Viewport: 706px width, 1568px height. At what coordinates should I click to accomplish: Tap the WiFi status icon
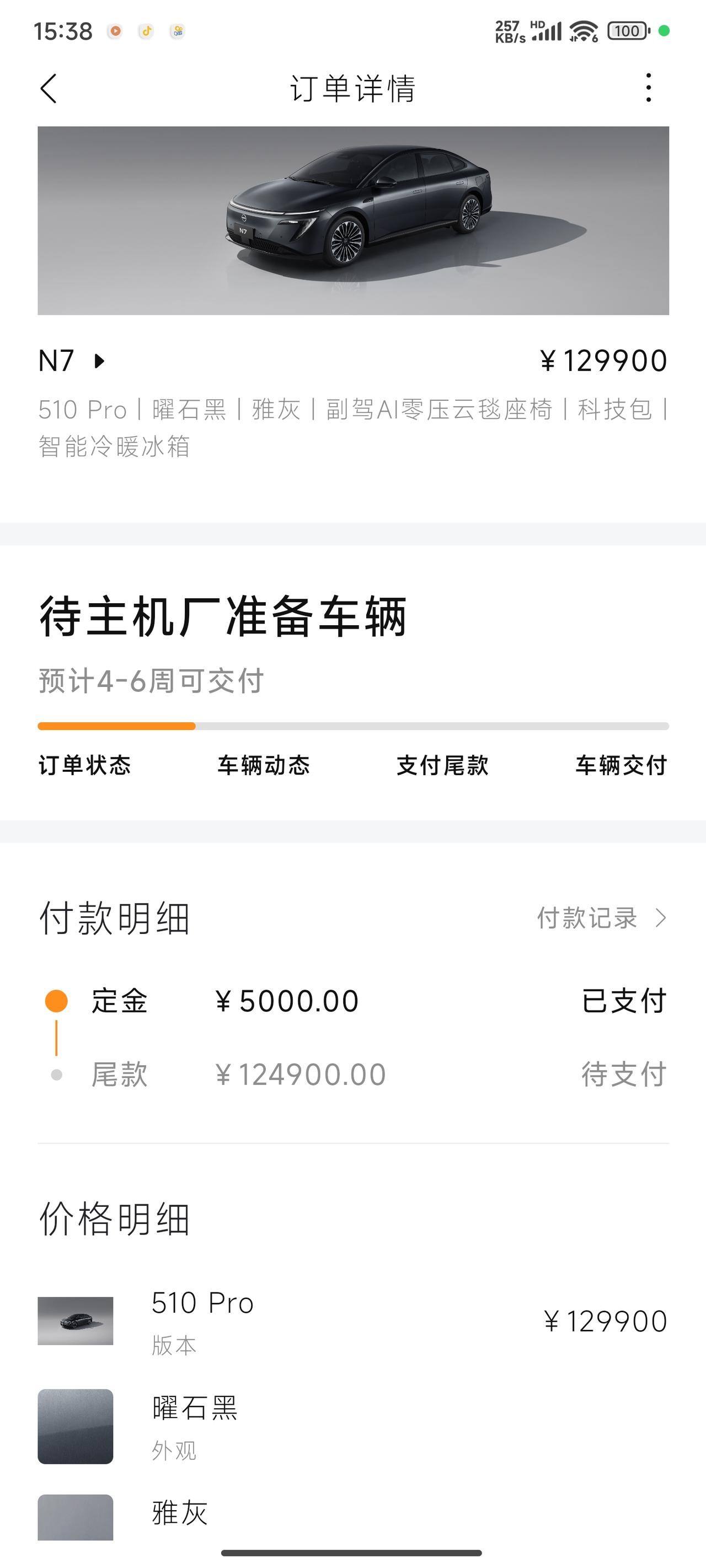pyautogui.click(x=584, y=30)
